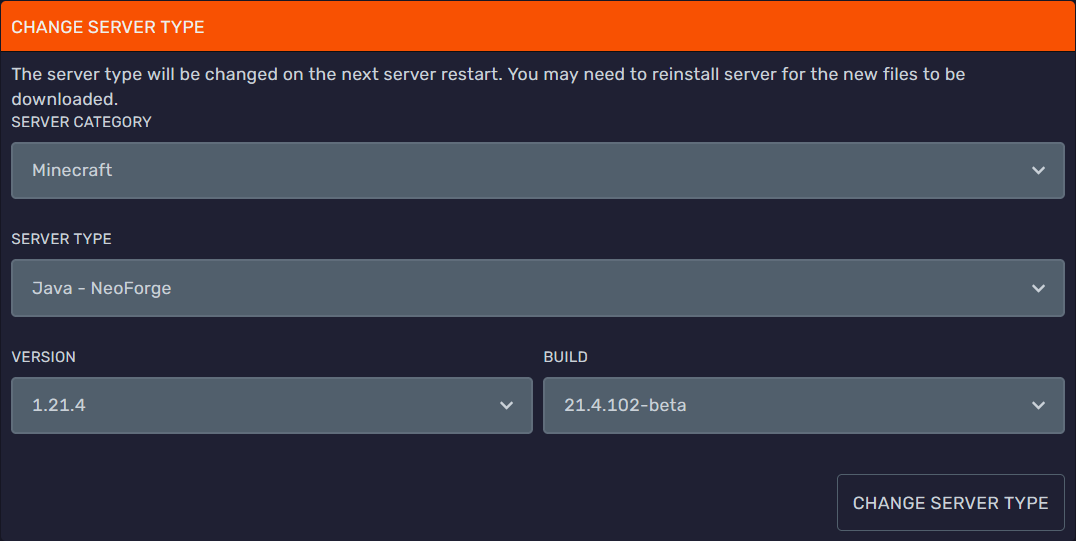Screen dimensions: 1076x541
Task: Click the Server Type field label
Action: (x=62, y=240)
